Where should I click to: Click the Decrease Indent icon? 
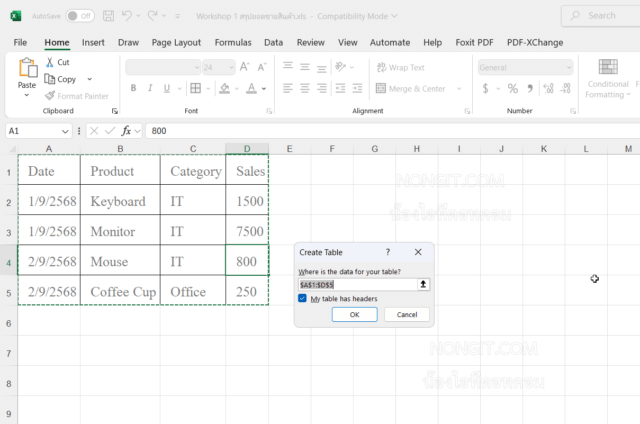(x=340, y=88)
